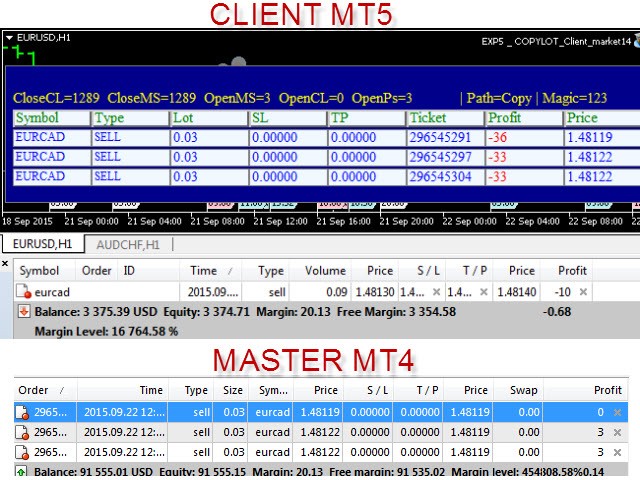The height and width of the screenshot is (480, 640).
Task: Close the MT5 eurcad position via profit X
Action: pos(583,291)
